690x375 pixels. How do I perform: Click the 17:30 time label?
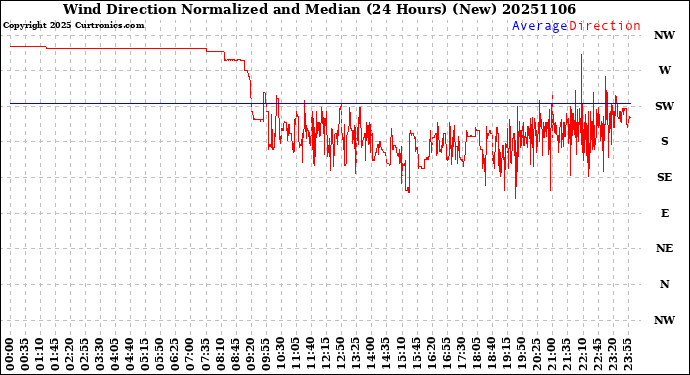pyautogui.click(x=461, y=355)
